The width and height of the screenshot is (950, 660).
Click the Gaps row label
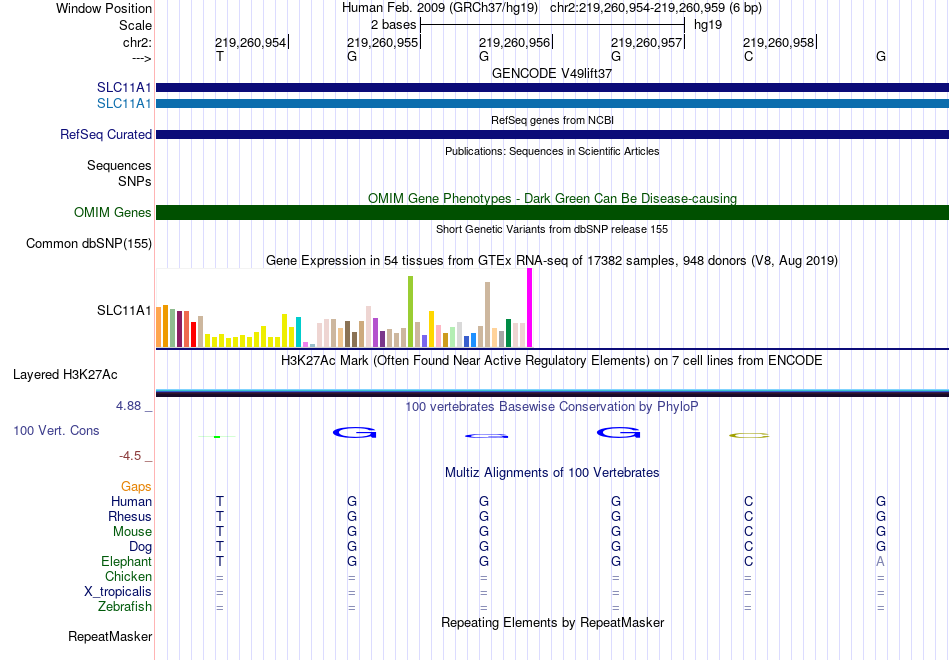[136, 487]
